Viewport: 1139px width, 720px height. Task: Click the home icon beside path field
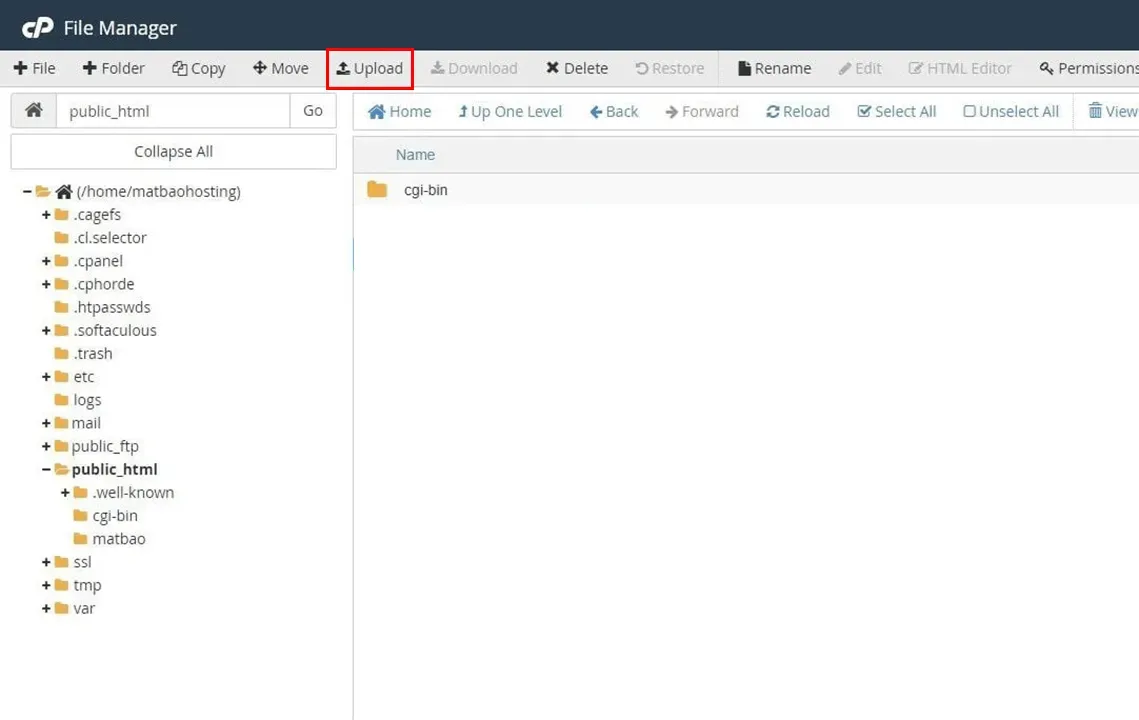click(x=33, y=110)
